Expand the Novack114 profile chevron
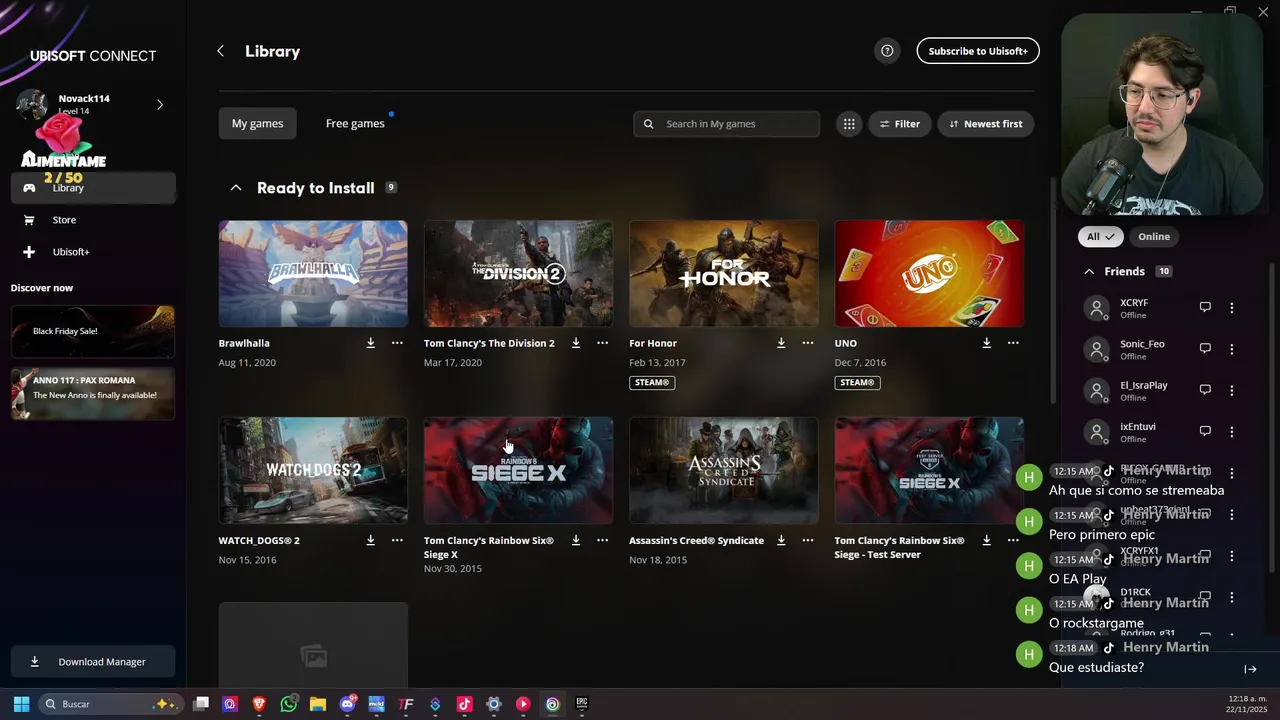The height and width of the screenshot is (720, 1280). [x=160, y=105]
